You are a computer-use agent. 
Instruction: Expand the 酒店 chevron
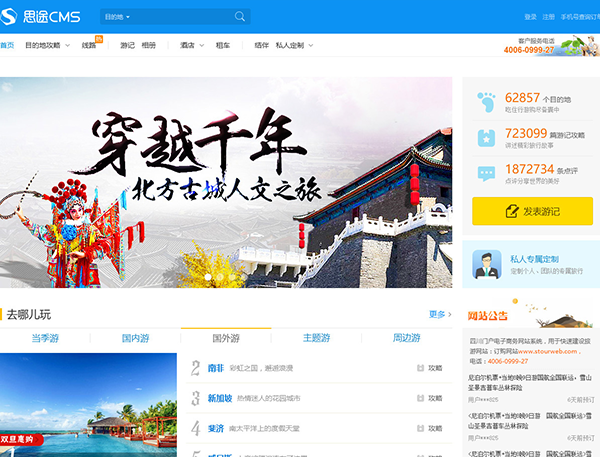tap(202, 46)
